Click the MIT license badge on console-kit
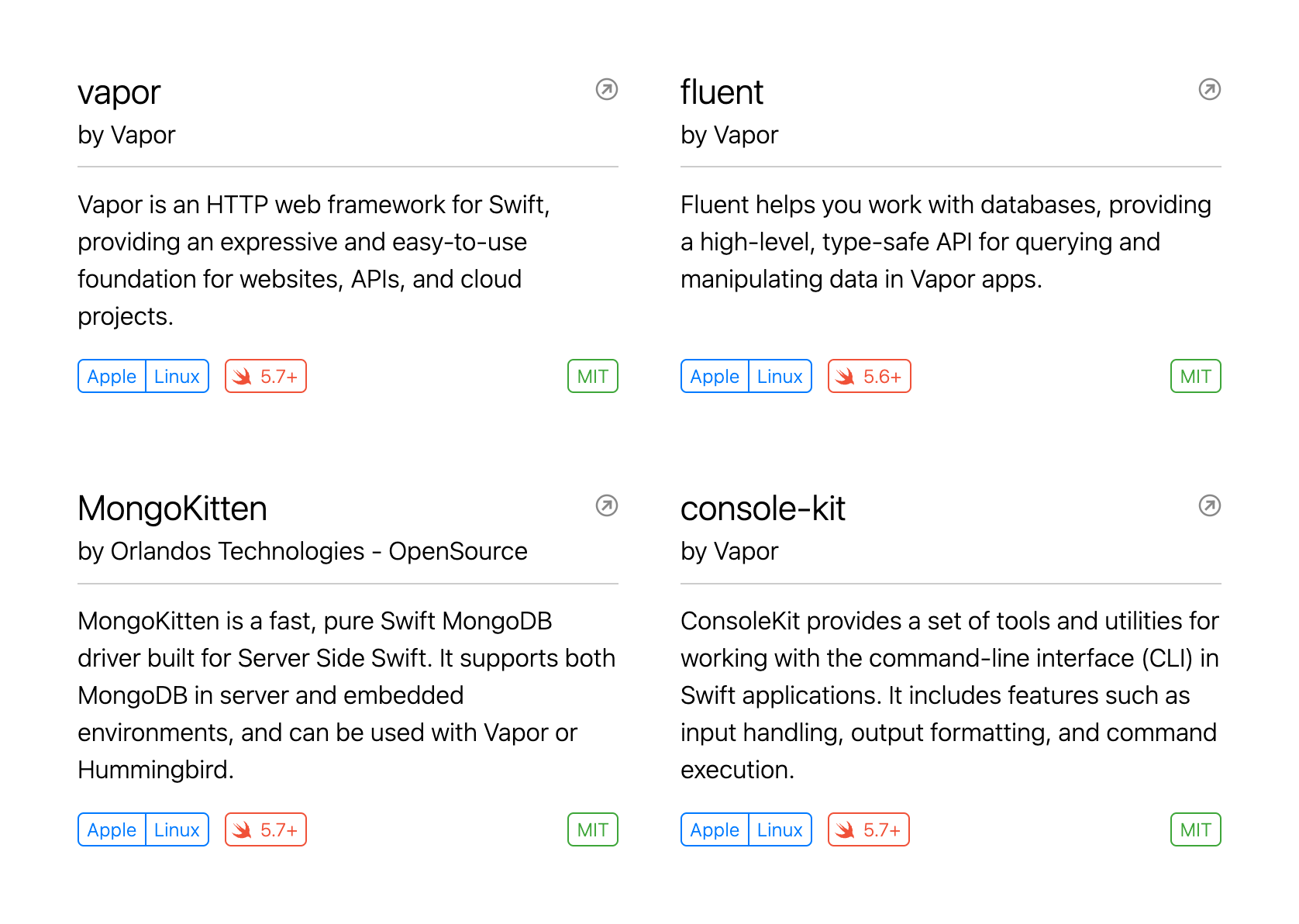 [x=1195, y=830]
